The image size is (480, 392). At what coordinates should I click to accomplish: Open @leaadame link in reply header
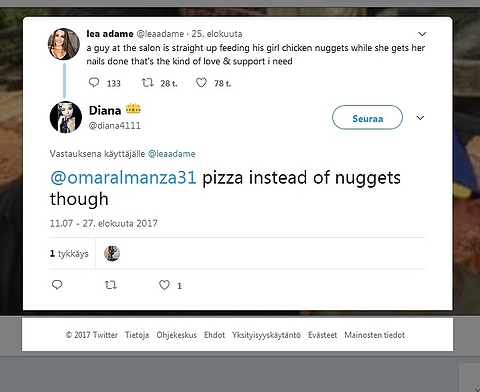pos(172,154)
